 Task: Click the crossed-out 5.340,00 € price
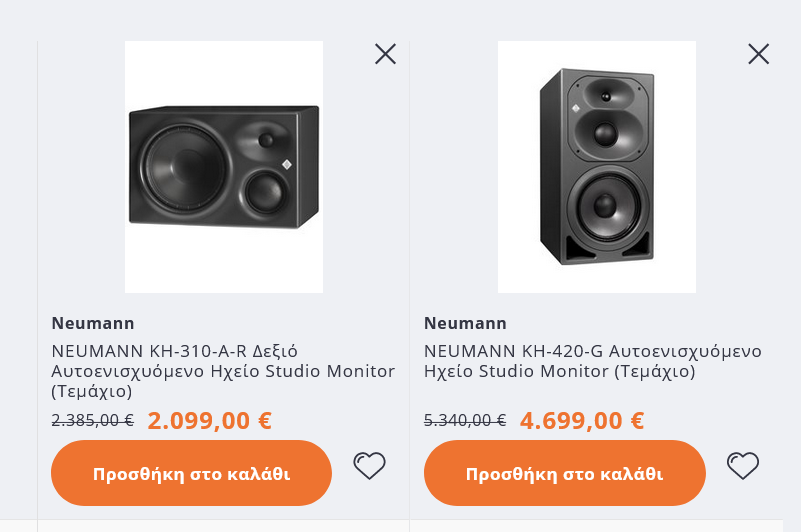465,420
